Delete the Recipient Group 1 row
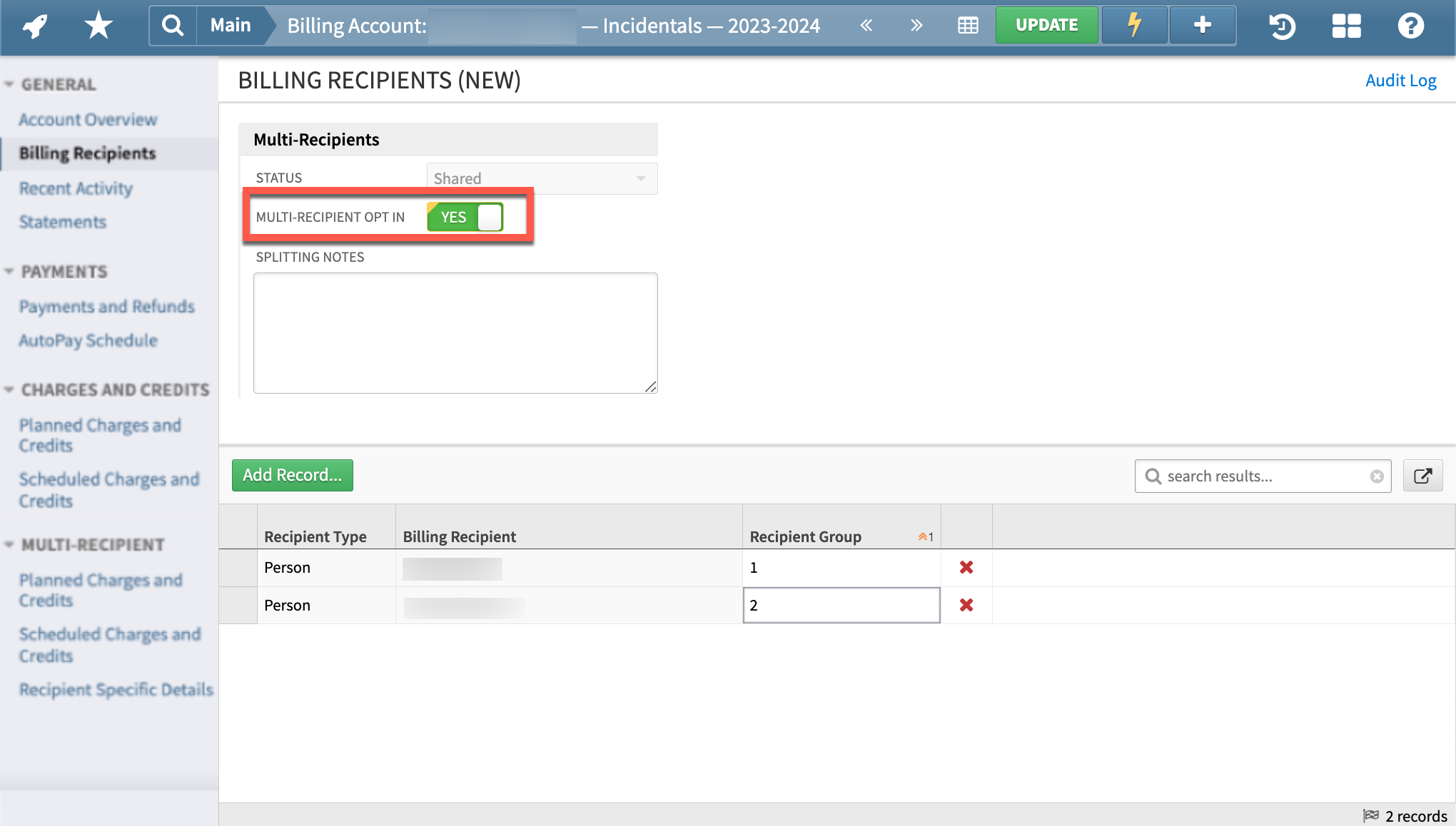 [966, 567]
